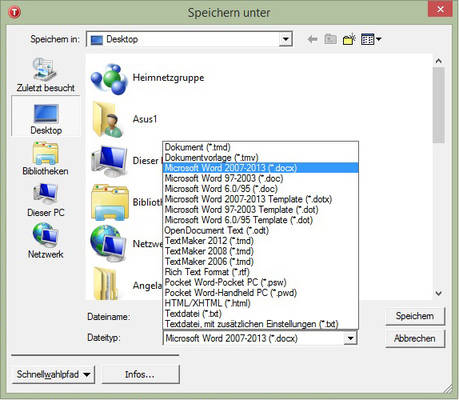Choose OpenDocument Text (*.odt) entry
Image resolution: width=459 pixels, height=400 pixels.
261,230
